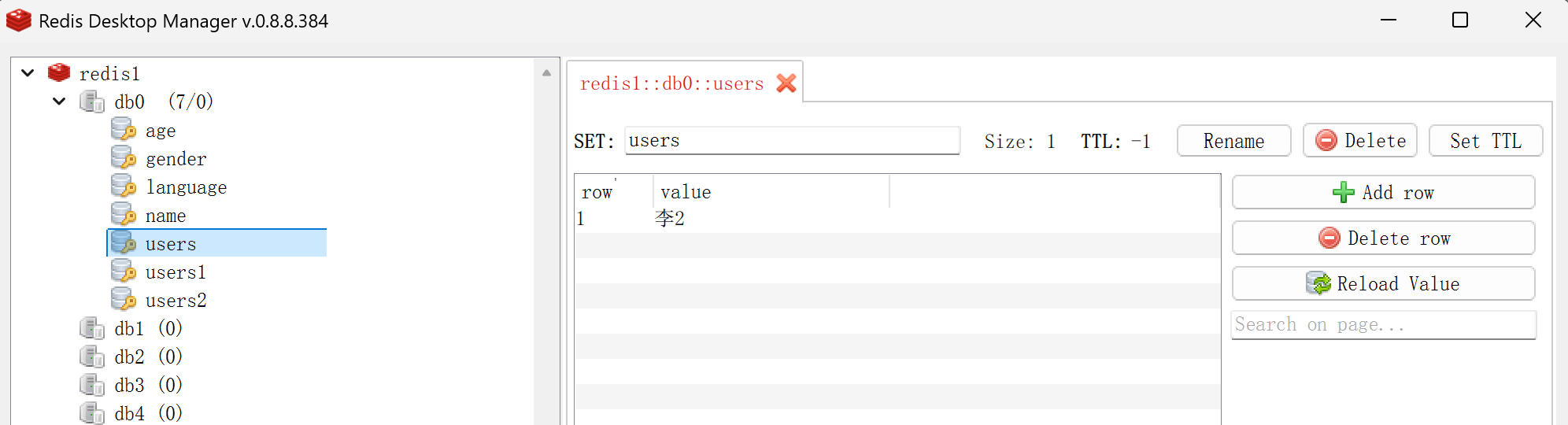The width and height of the screenshot is (1568, 425).
Task: Click the key icon beside name
Action: coord(124,215)
